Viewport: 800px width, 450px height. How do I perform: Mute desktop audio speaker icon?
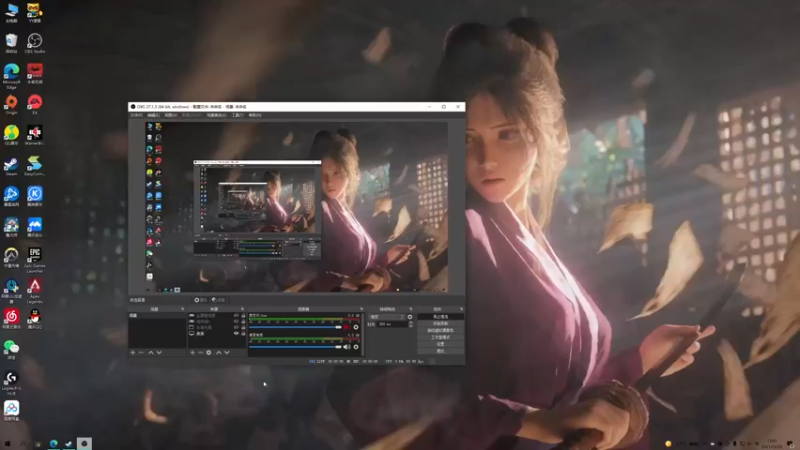pos(347,347)
